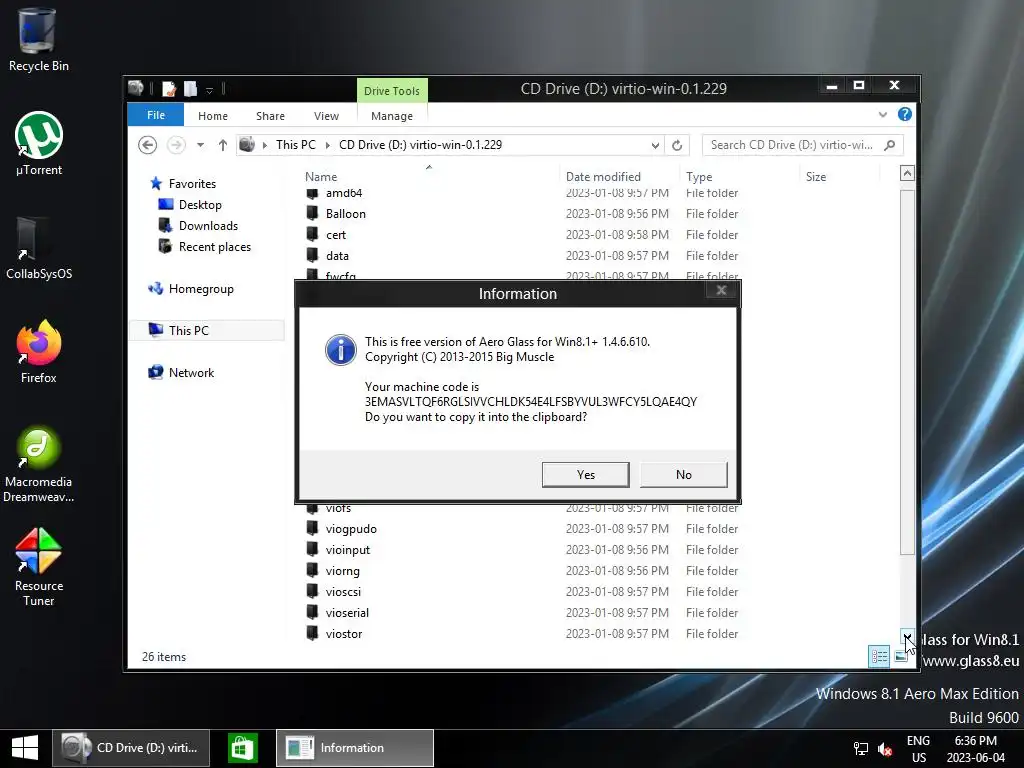The width and height of the screenshot is (1024, 768).
Task: Click the network tray icon
Action: click(x=861, y=749)
